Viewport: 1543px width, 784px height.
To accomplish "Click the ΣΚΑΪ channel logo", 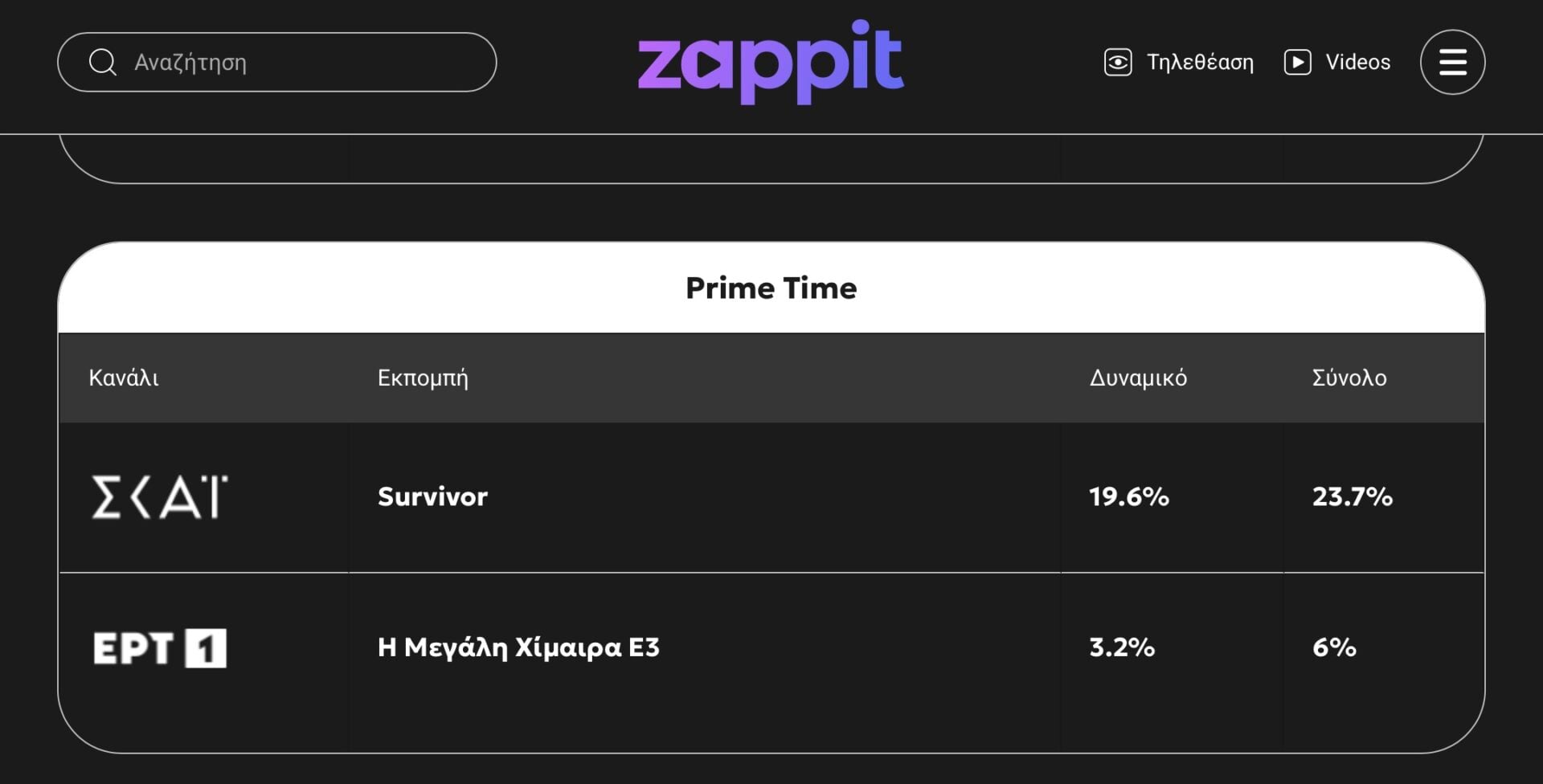I will pos(160,496).
